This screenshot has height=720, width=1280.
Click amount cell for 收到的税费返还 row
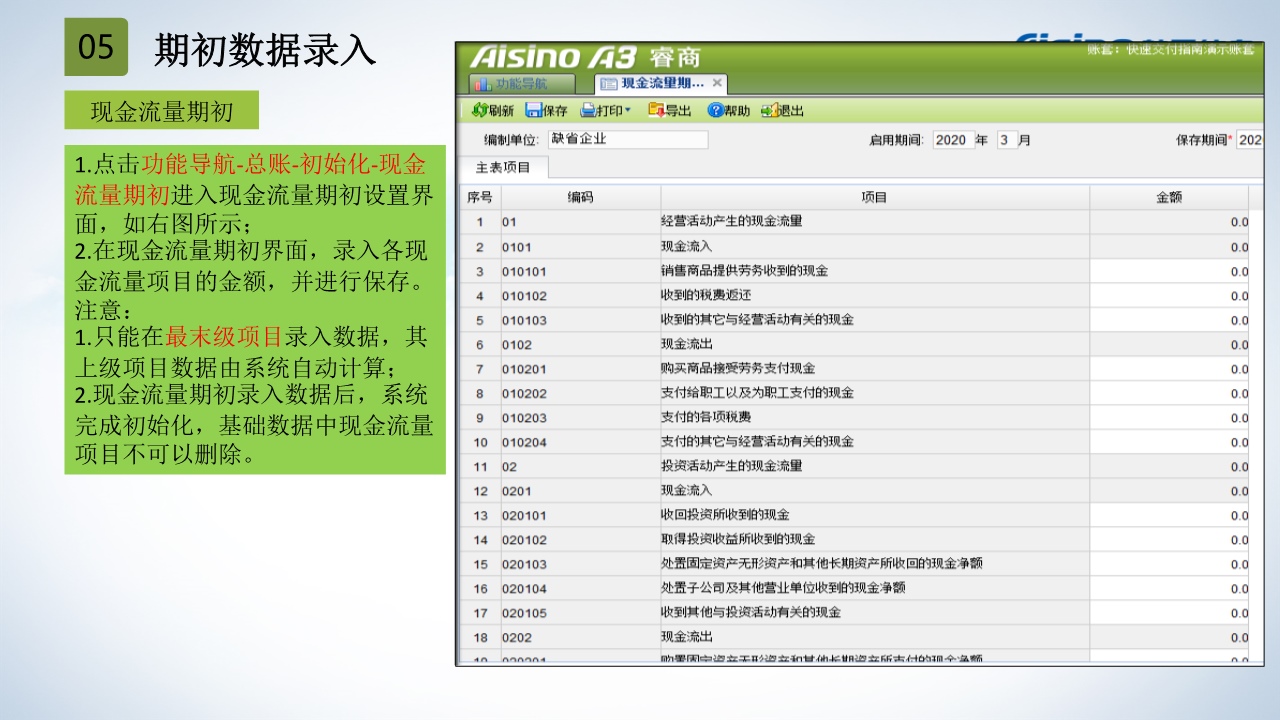tap(1168, 296)
